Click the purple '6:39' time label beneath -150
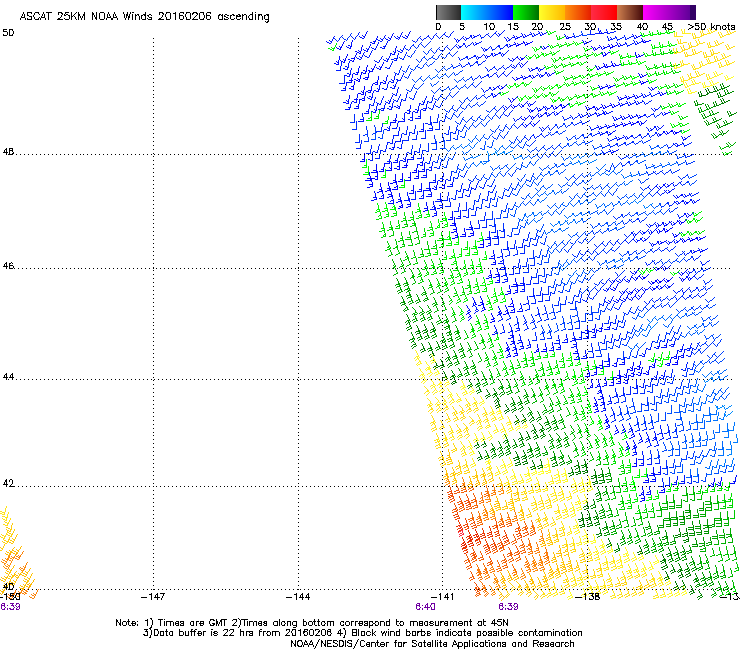This screenshot has width=740, height=650. [x=10, y=607]
